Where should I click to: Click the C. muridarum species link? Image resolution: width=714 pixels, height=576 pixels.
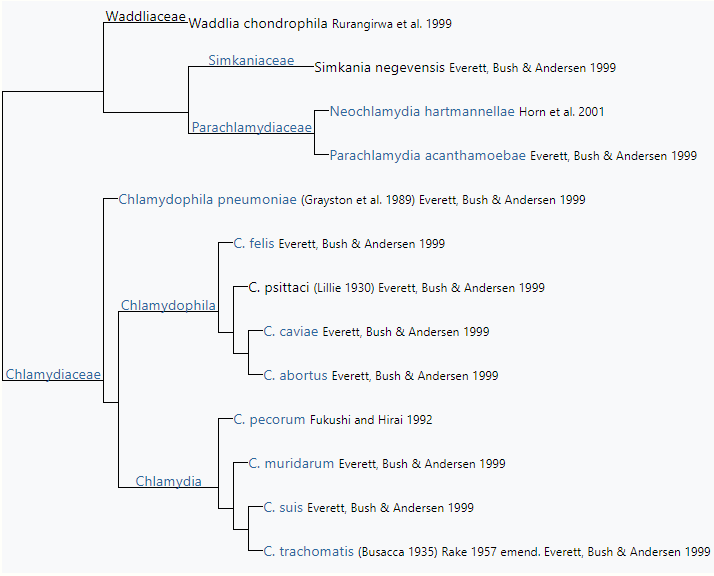pyautogui.click(x=291, y=464)
